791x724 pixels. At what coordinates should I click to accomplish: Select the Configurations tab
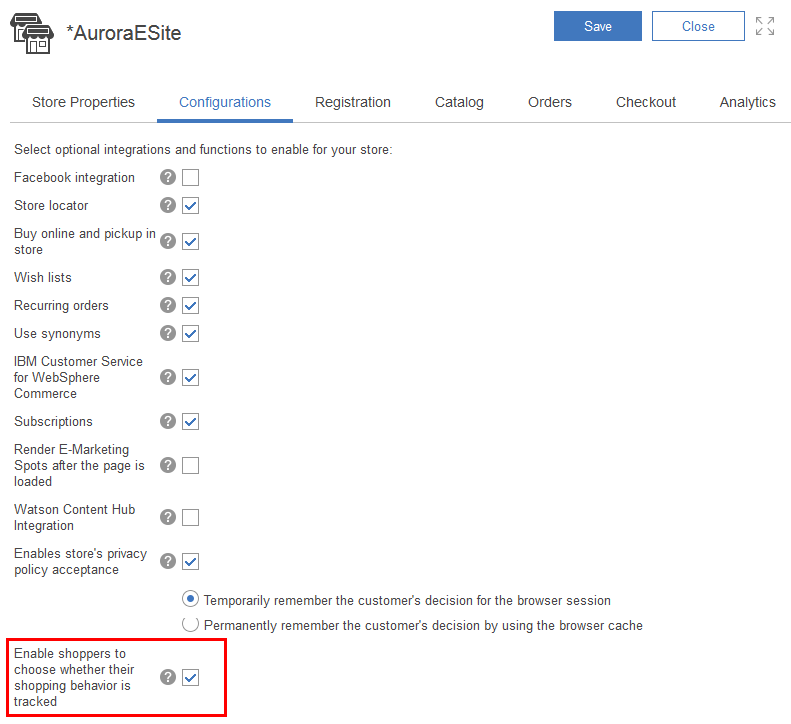click(225, 102)
